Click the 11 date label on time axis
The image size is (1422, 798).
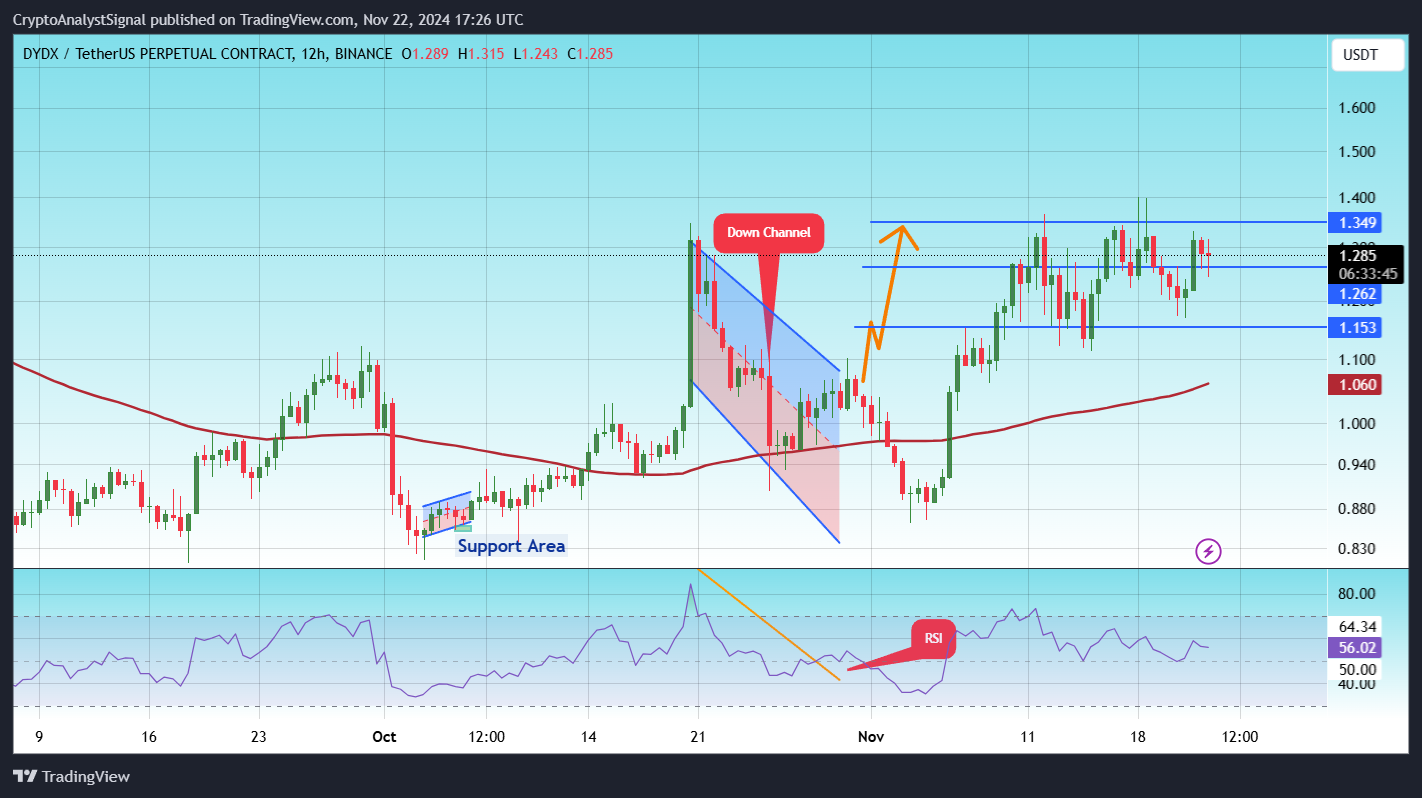[1027, 737]
